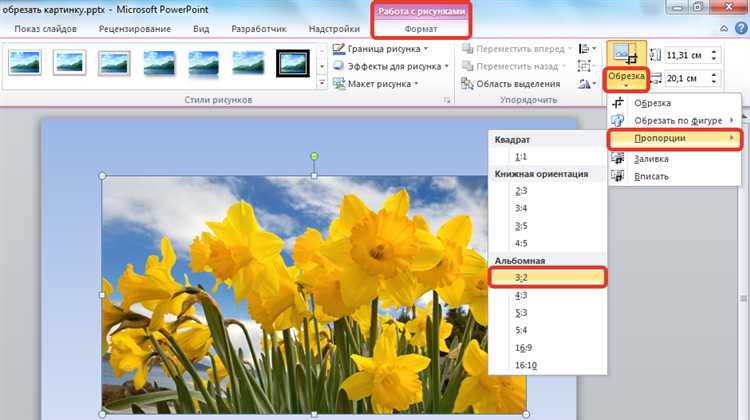
Task: Open Область выделения pane
Action: pyautogui.click(x=510, y=84)
